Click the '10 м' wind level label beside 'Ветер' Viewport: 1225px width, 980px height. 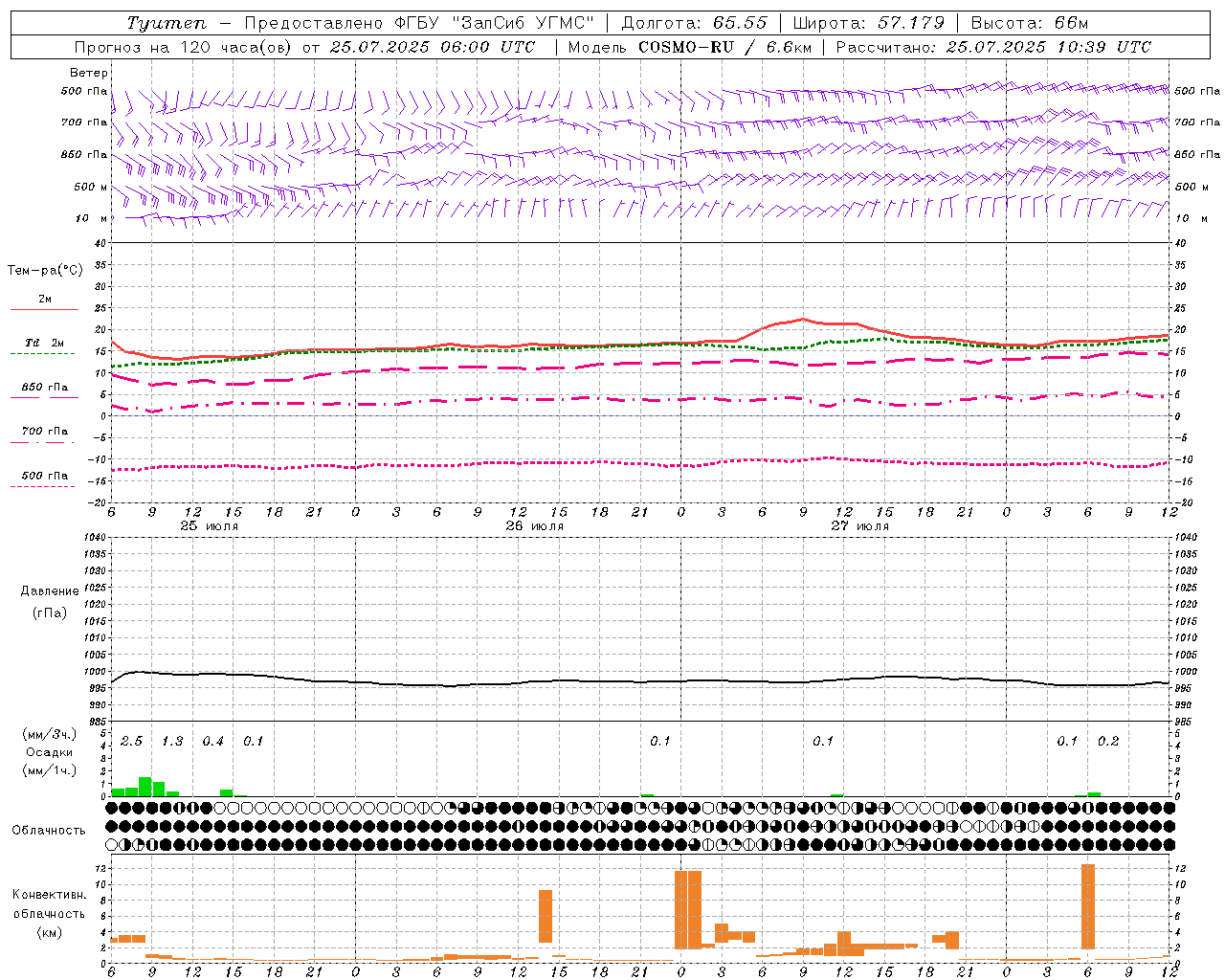click(x=92, y=218)
